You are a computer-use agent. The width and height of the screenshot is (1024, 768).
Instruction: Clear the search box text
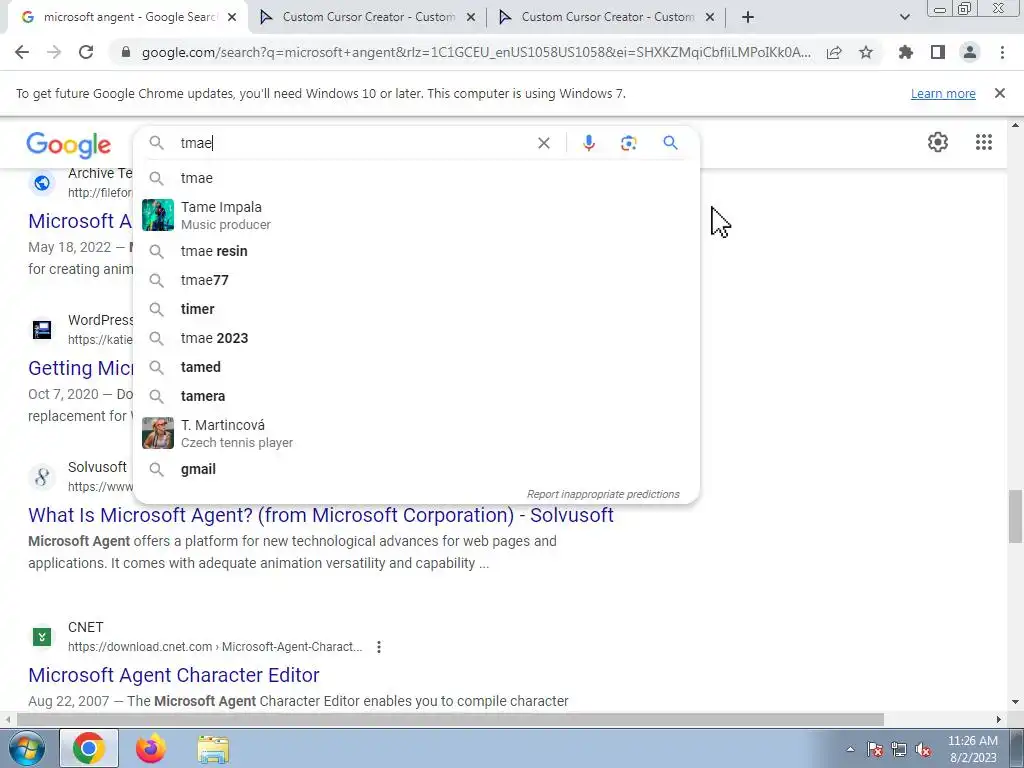point(543,143)
